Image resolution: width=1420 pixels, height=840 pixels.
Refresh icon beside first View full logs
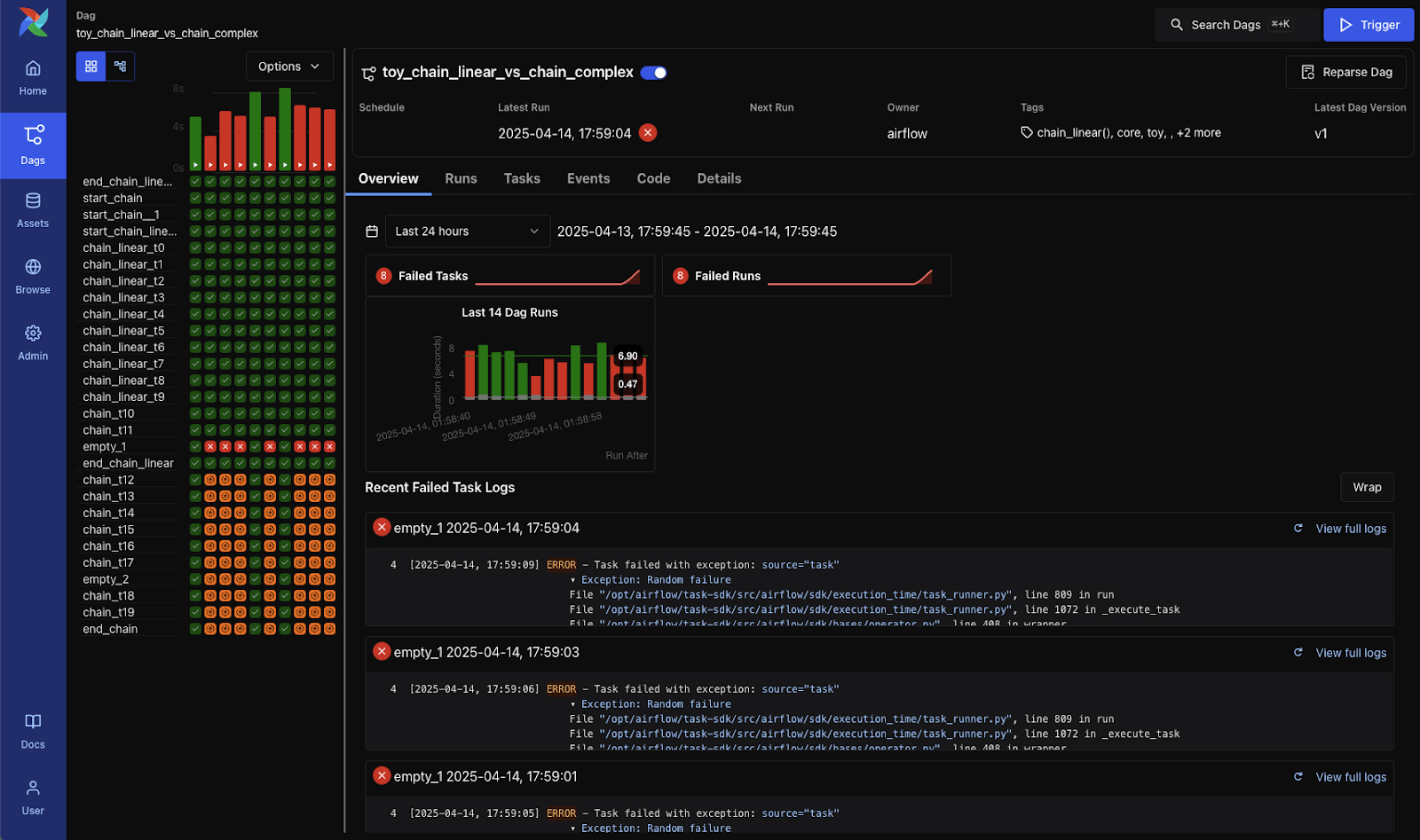tap(1298, 529)
